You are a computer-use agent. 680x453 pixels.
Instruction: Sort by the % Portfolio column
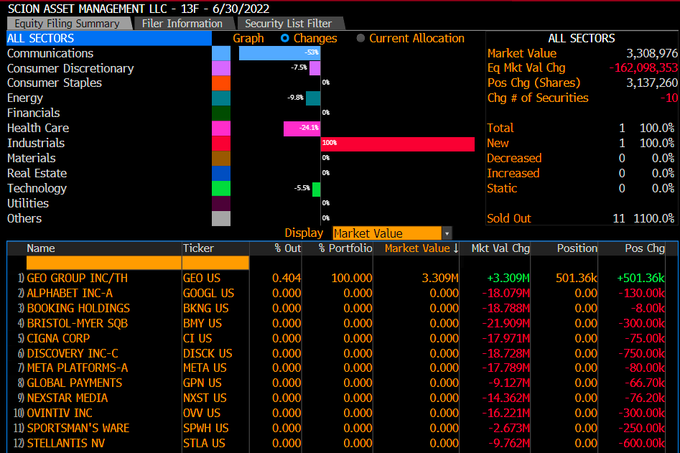point(345,248)
